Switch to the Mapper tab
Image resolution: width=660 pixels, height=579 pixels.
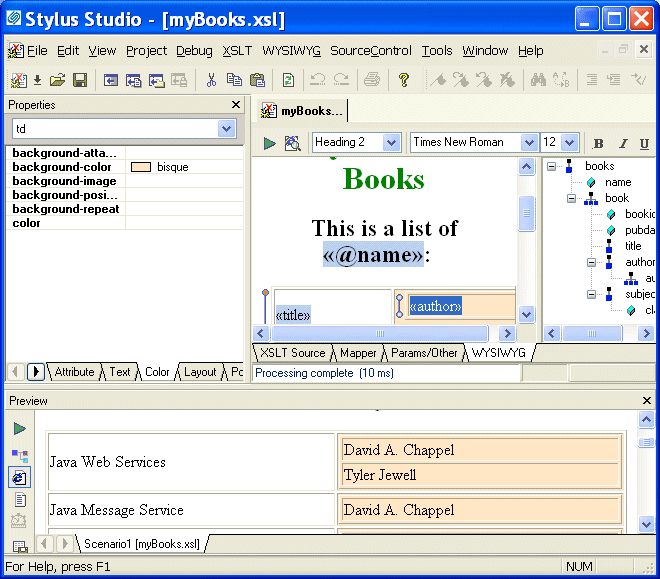point(358,353)
